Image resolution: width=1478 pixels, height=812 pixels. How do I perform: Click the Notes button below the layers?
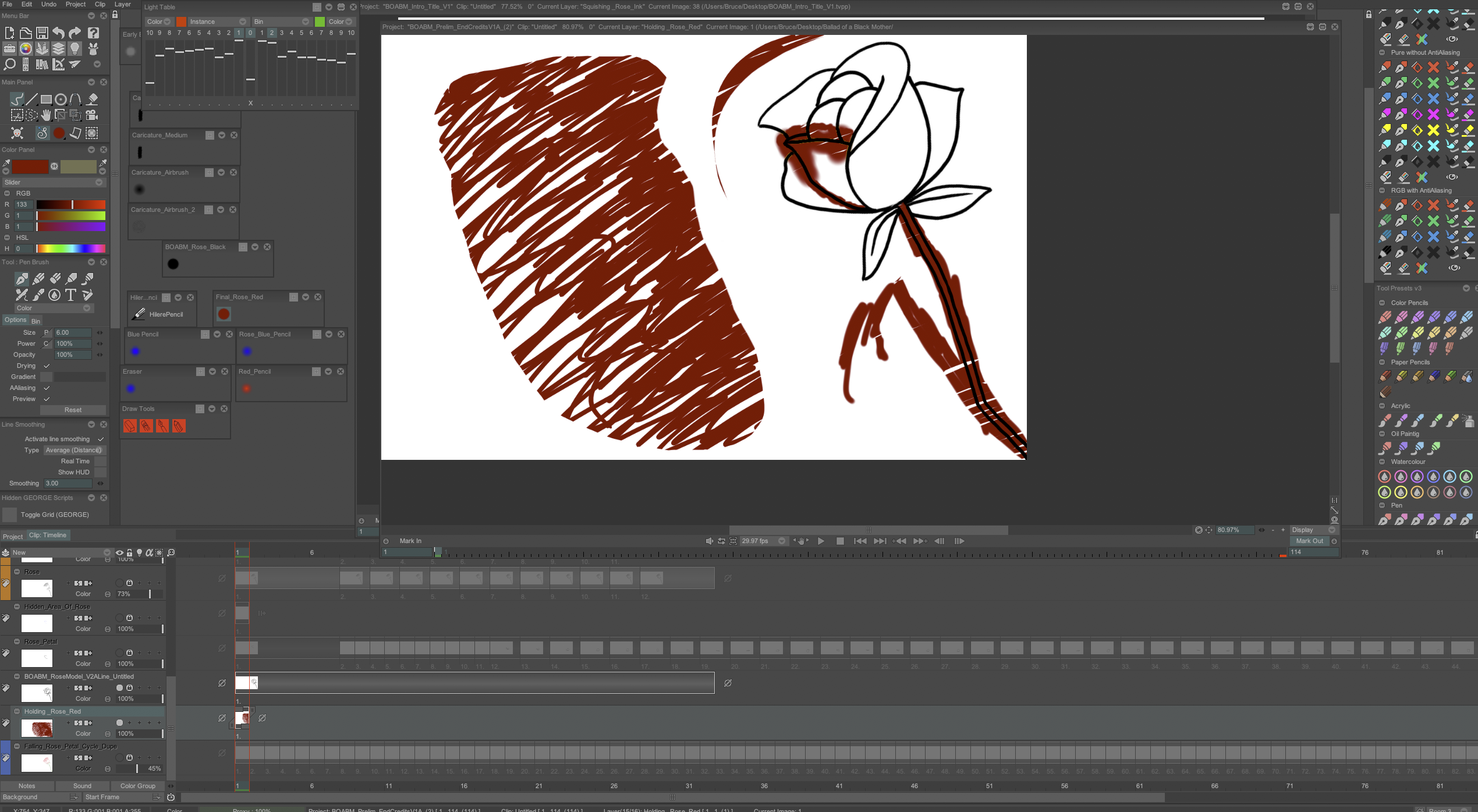27,786
